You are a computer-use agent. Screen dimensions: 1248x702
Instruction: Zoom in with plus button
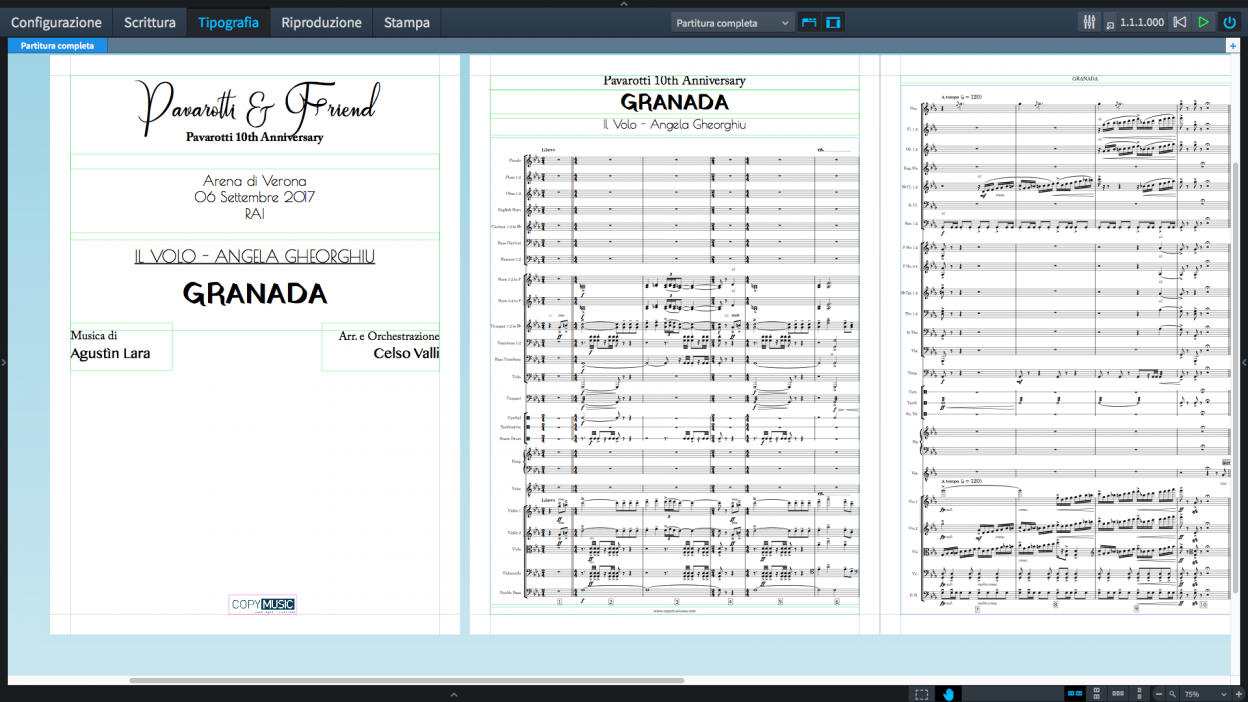tap(1239, 694)
